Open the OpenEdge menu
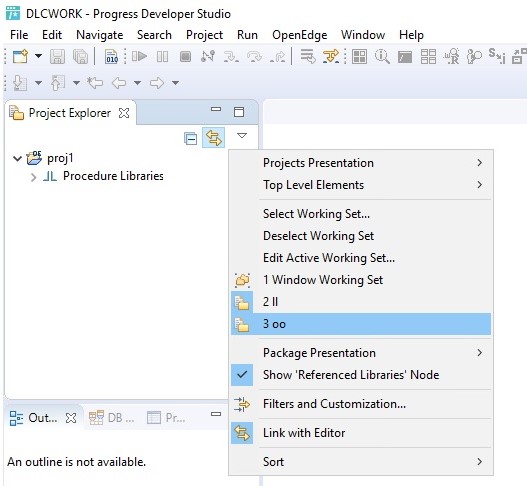 pos(299,35)
